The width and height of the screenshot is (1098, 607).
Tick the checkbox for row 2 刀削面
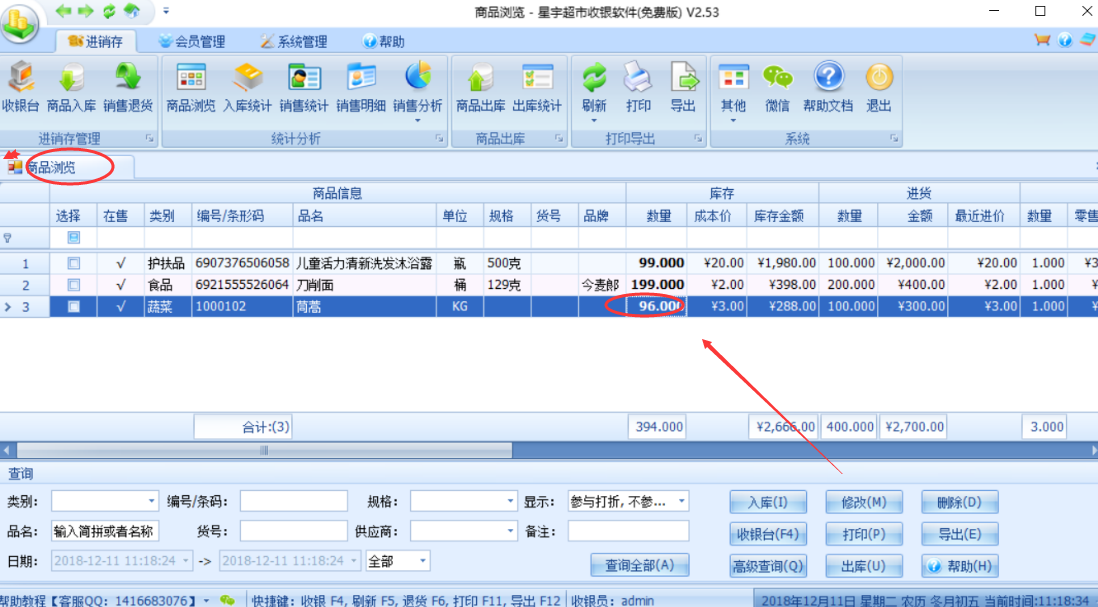pyautogui.click(x=73, y=285)
